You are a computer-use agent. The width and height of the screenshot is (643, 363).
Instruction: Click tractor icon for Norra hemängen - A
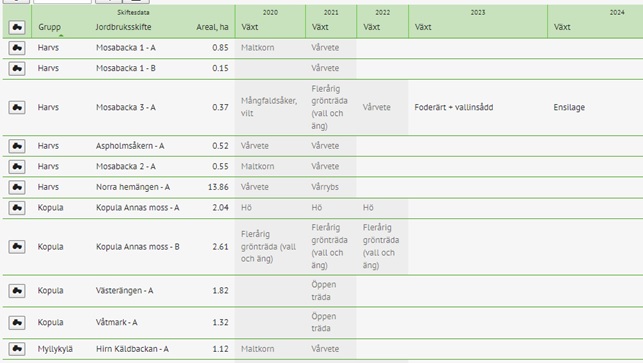[17, 187]
